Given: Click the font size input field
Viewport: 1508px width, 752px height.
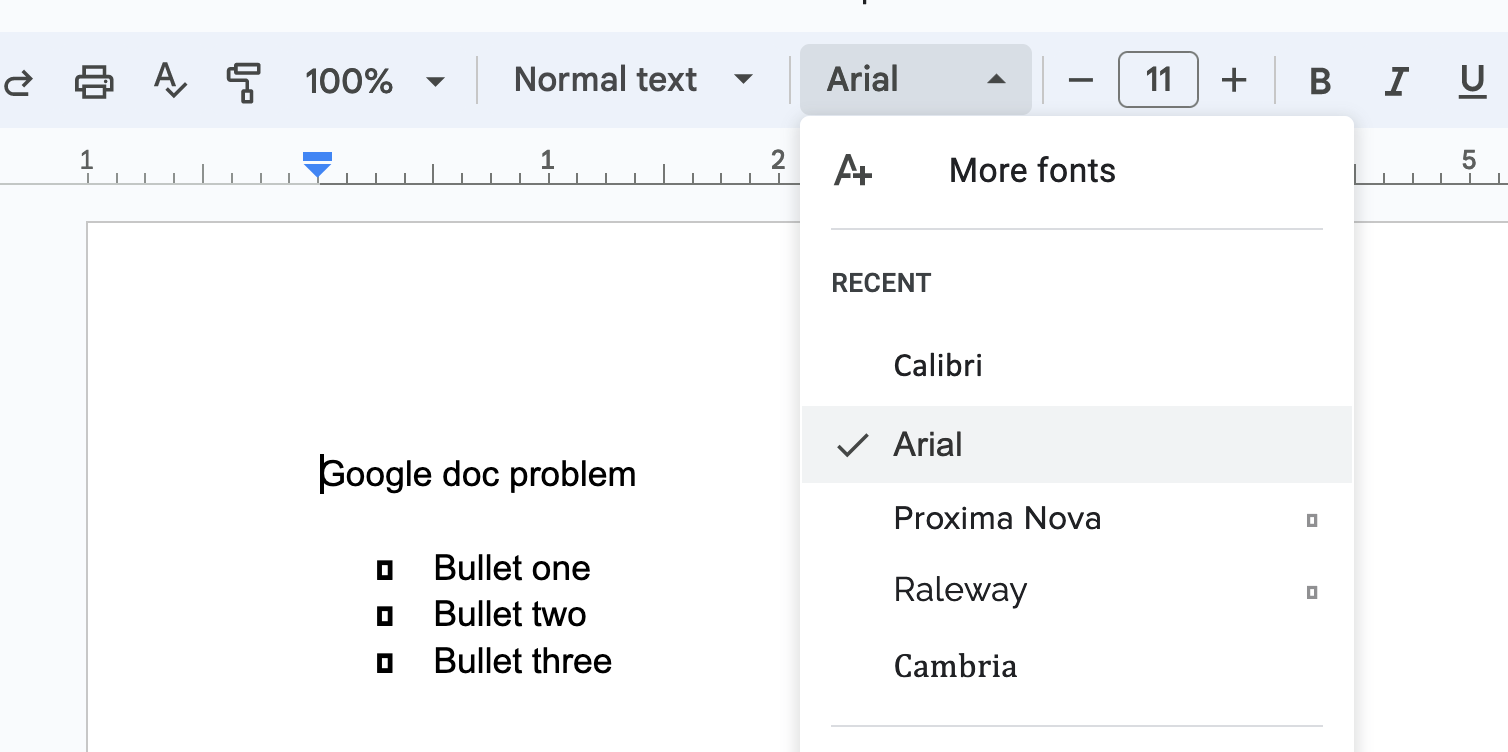Looking at the screenshot, I should click(1158, 80).
